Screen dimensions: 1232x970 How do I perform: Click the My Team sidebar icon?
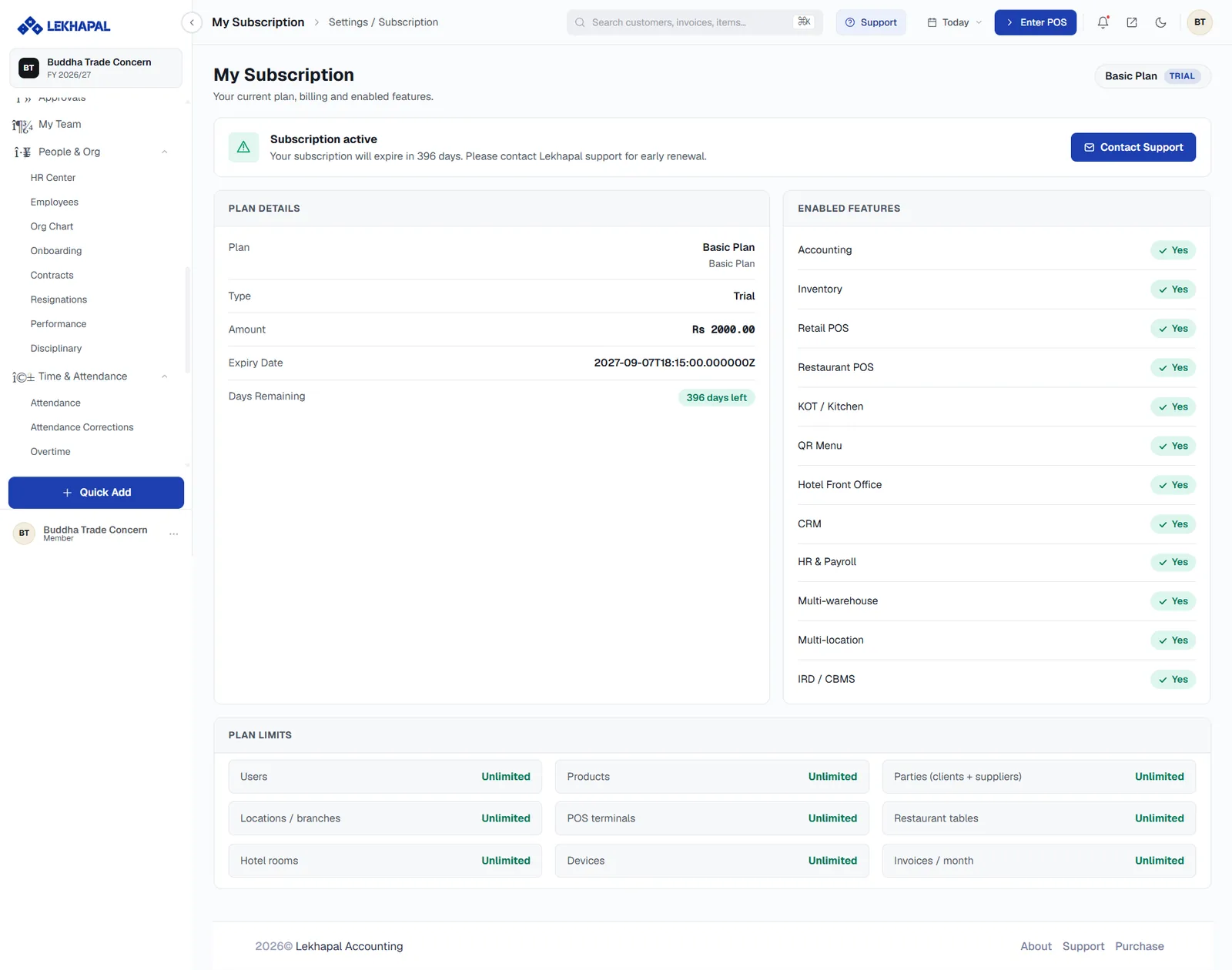tap(22, 125)
